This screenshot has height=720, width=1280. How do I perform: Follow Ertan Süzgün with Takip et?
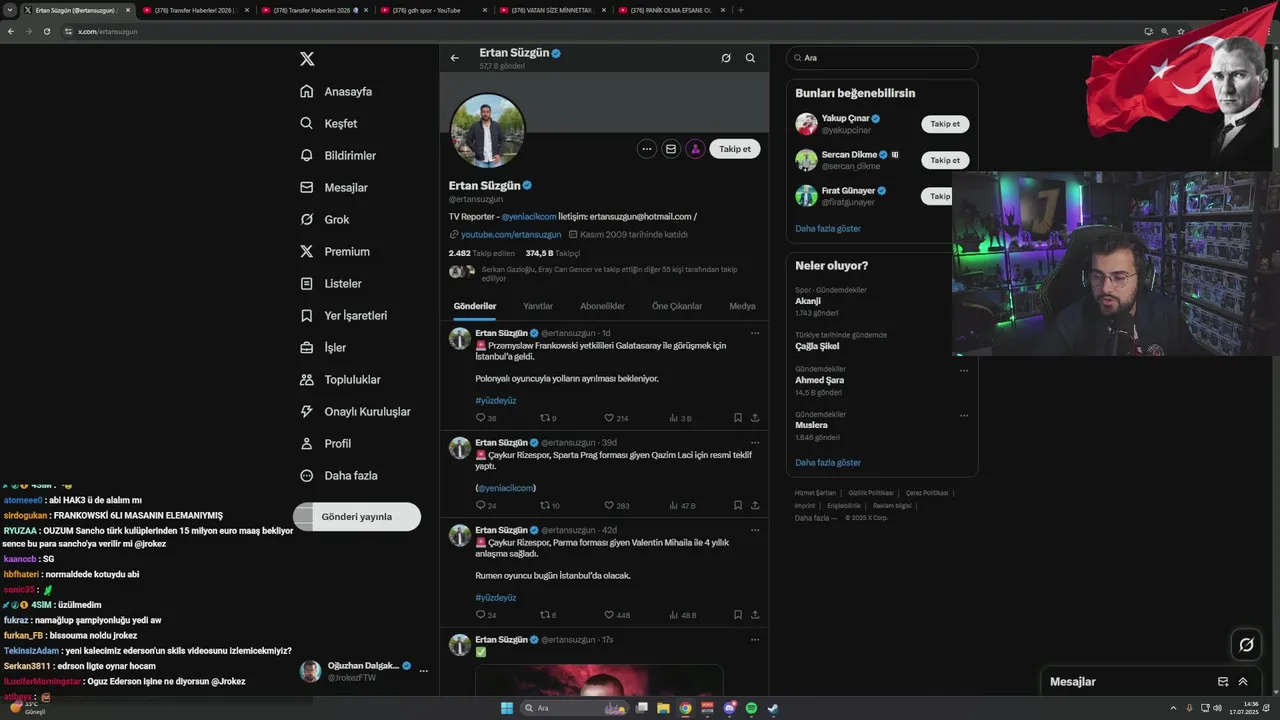coord(735,149)
